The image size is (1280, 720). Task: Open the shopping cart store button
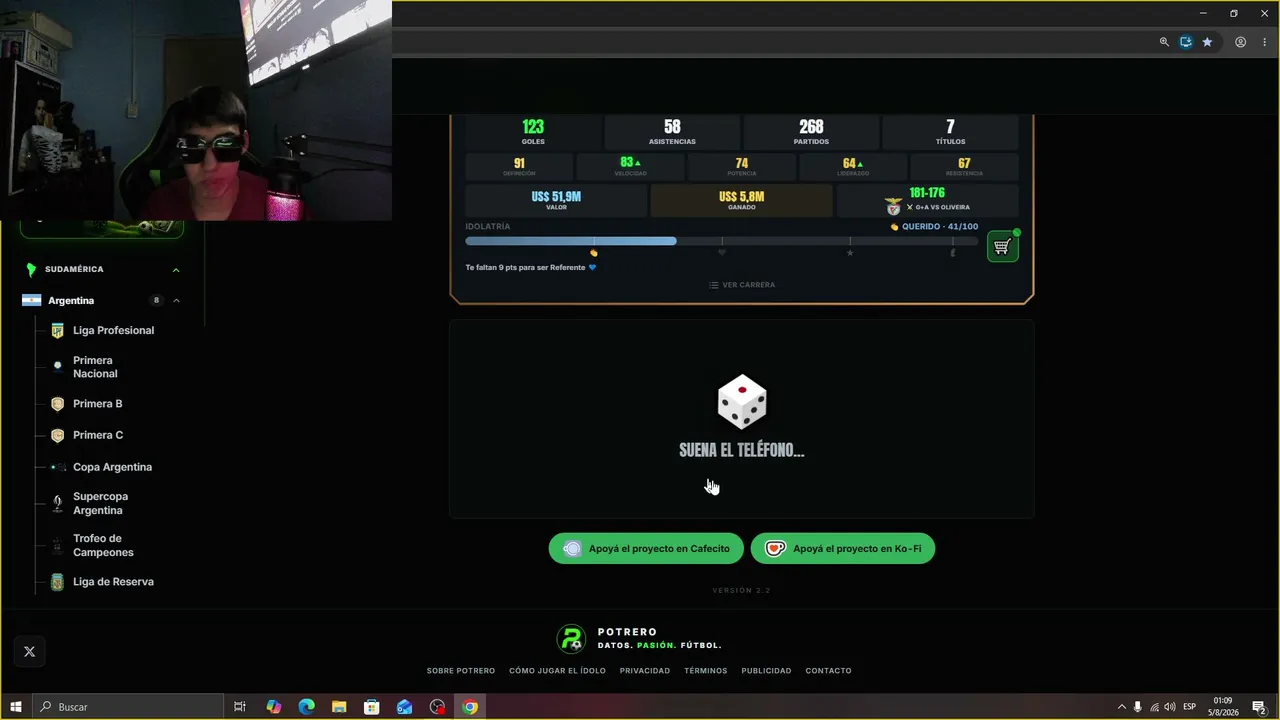tap(1002, 247)
